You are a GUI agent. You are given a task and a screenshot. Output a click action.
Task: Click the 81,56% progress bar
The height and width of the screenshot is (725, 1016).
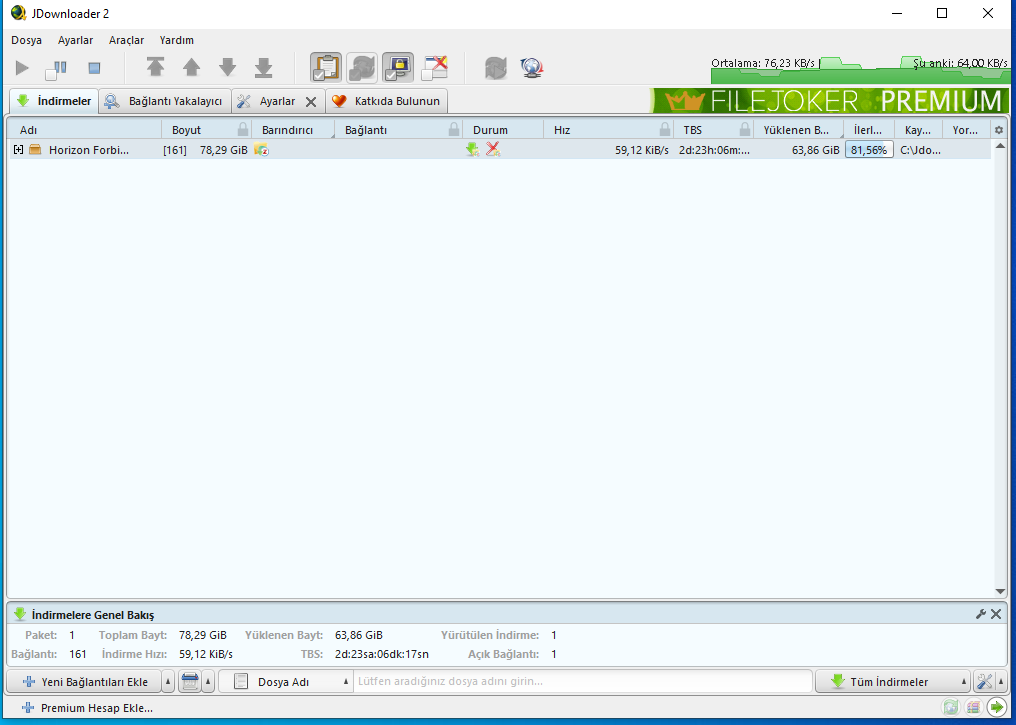pyautogui.click(x=869, y=150)
